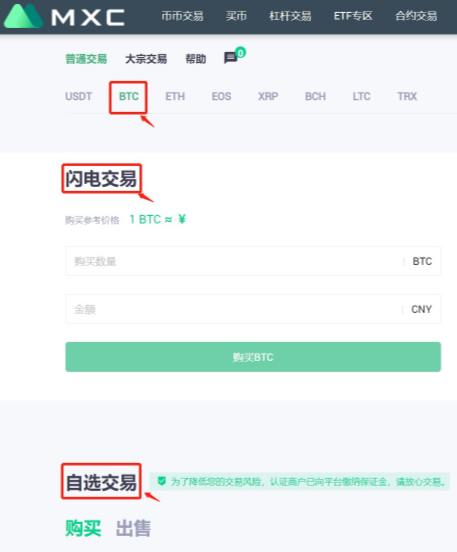Open 买币 in the top navigation
The height and width of the screenshot is (552, 457).
click(236, 16)
